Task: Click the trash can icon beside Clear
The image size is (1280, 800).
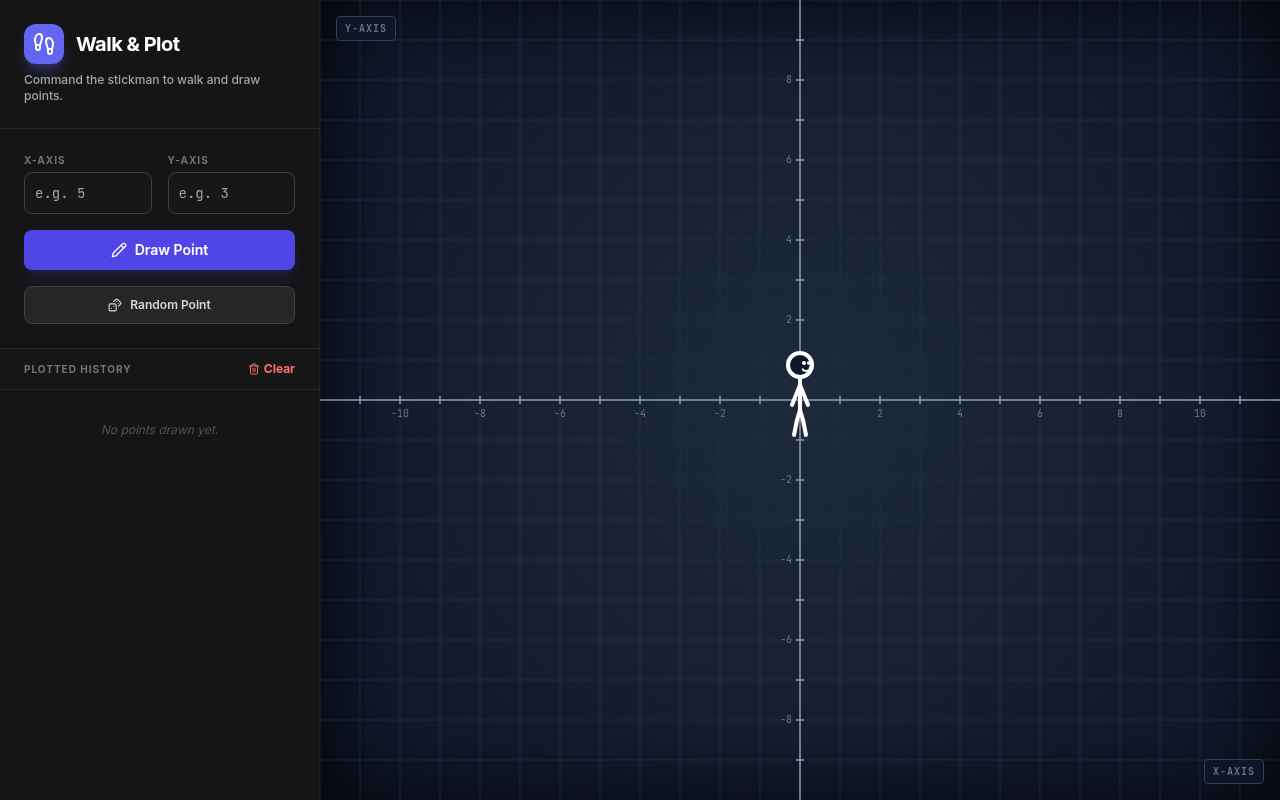Action: (x=254, y=369)
